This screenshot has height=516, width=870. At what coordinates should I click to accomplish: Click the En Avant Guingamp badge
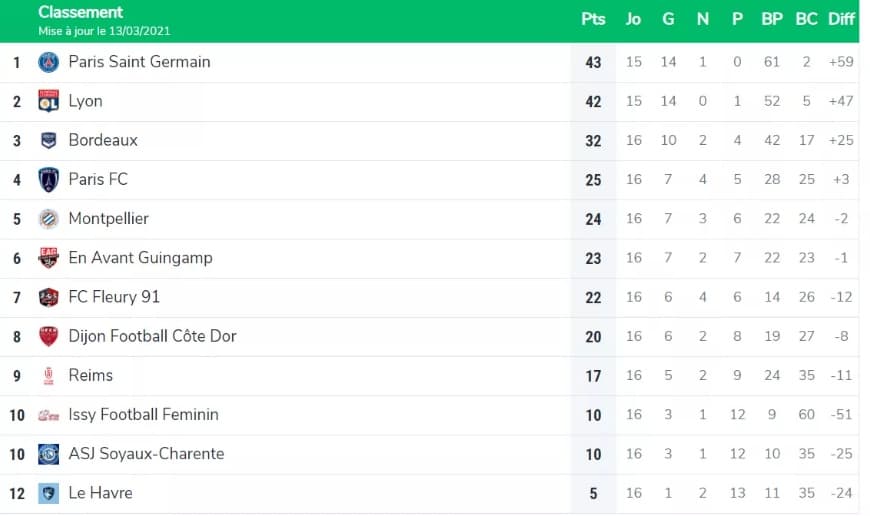[48, 258]
